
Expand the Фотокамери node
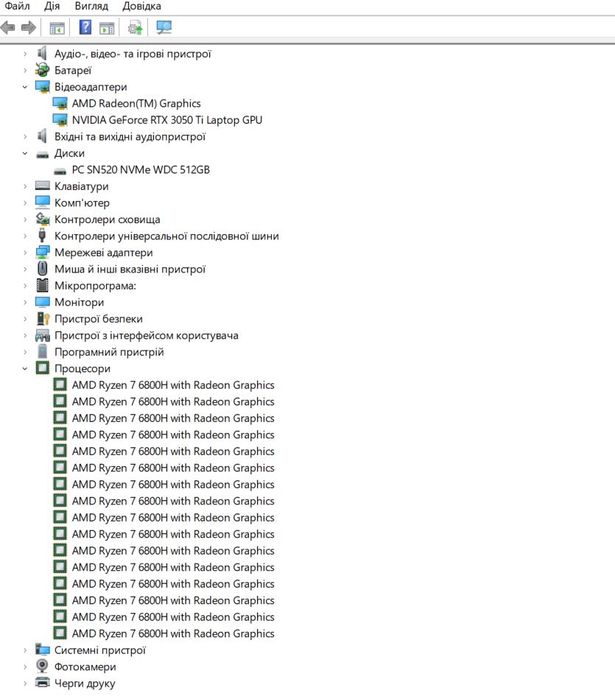[x=25, y=667]
